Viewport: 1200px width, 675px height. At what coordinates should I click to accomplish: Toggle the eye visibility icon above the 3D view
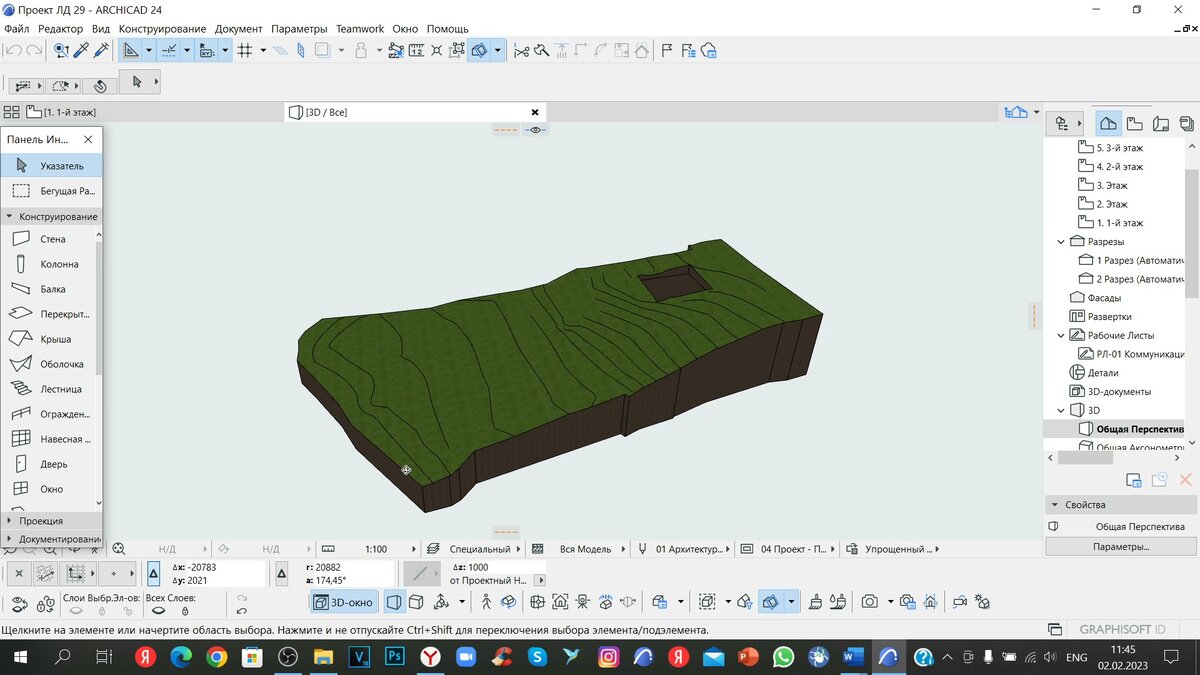(x=536, y=129)
